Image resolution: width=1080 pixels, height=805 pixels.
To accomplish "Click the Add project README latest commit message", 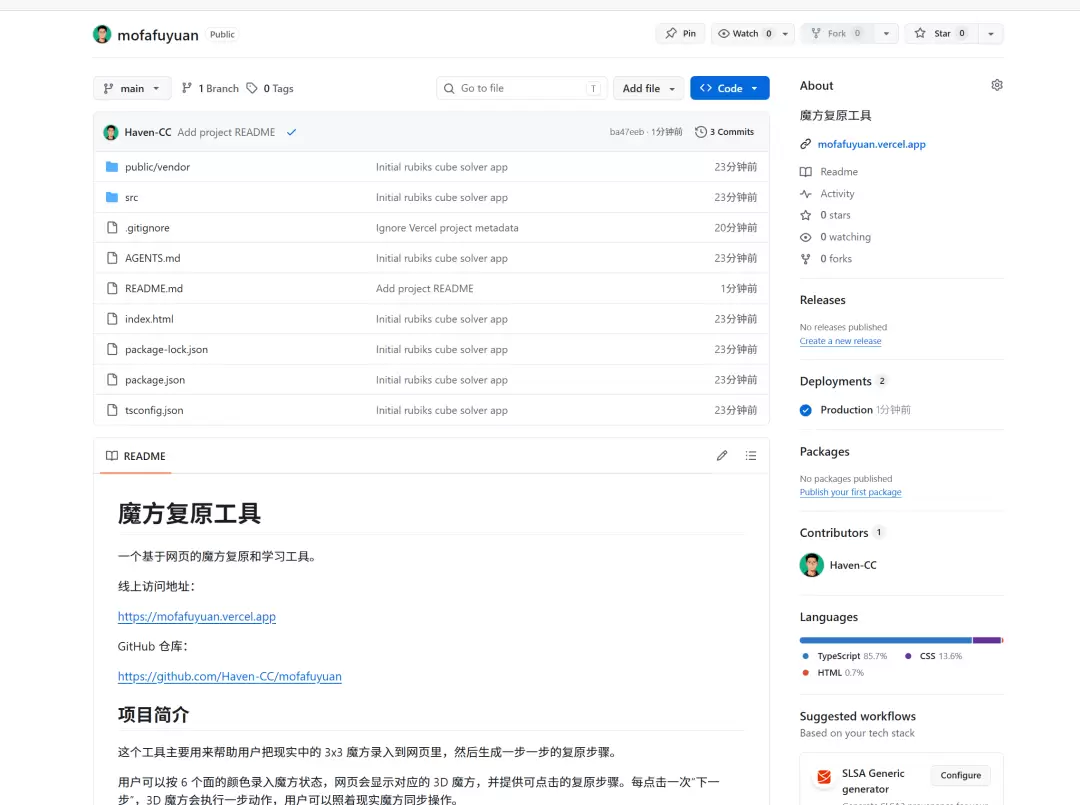I will [226, 132].
